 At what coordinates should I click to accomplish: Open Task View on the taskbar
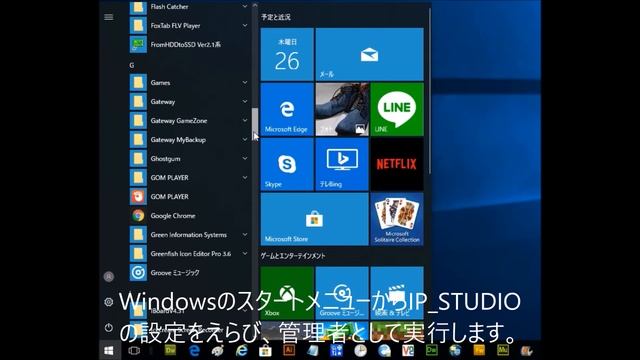coord(134,351)
